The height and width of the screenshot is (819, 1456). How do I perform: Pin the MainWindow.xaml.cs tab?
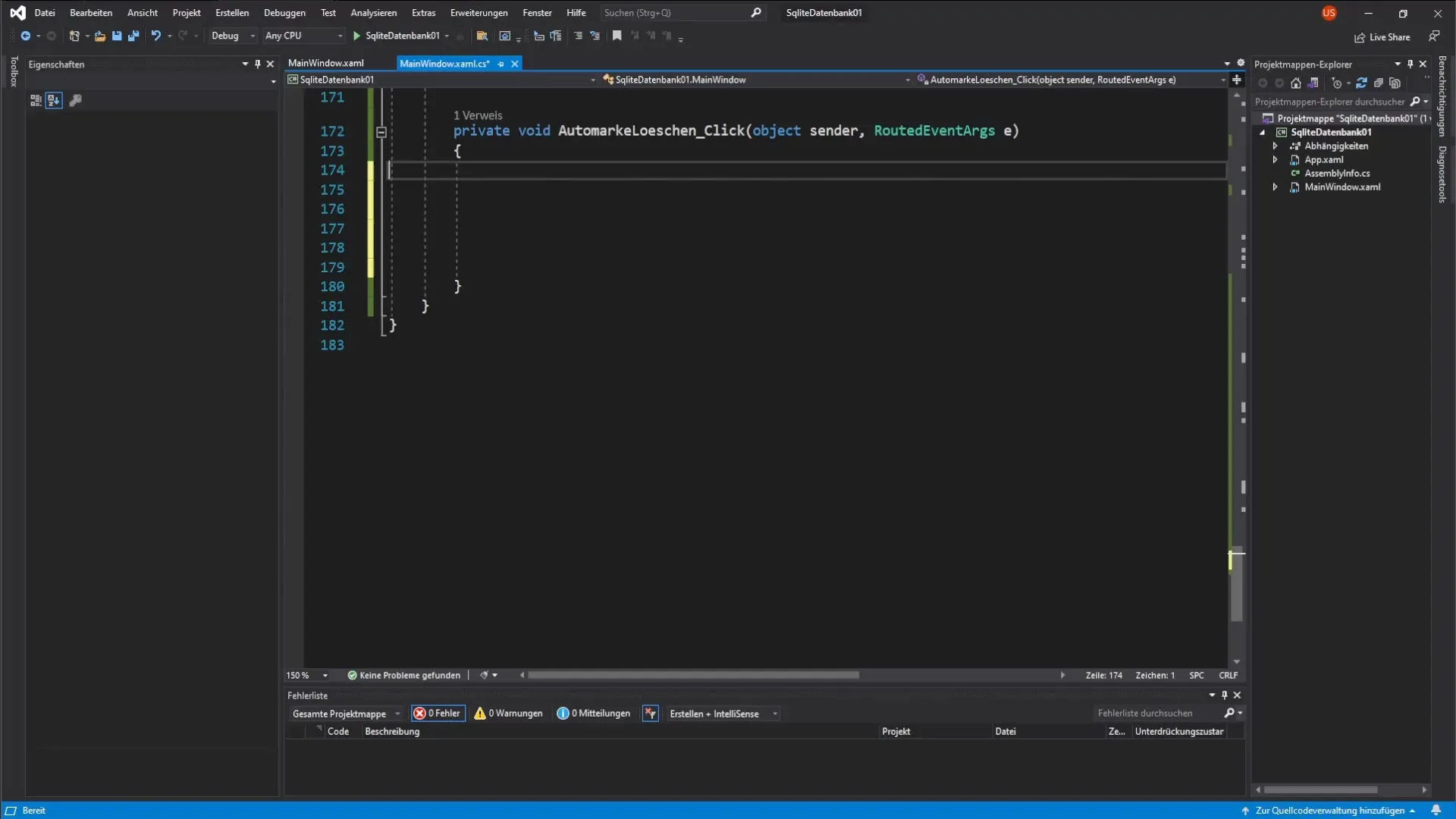click(500, 64)
